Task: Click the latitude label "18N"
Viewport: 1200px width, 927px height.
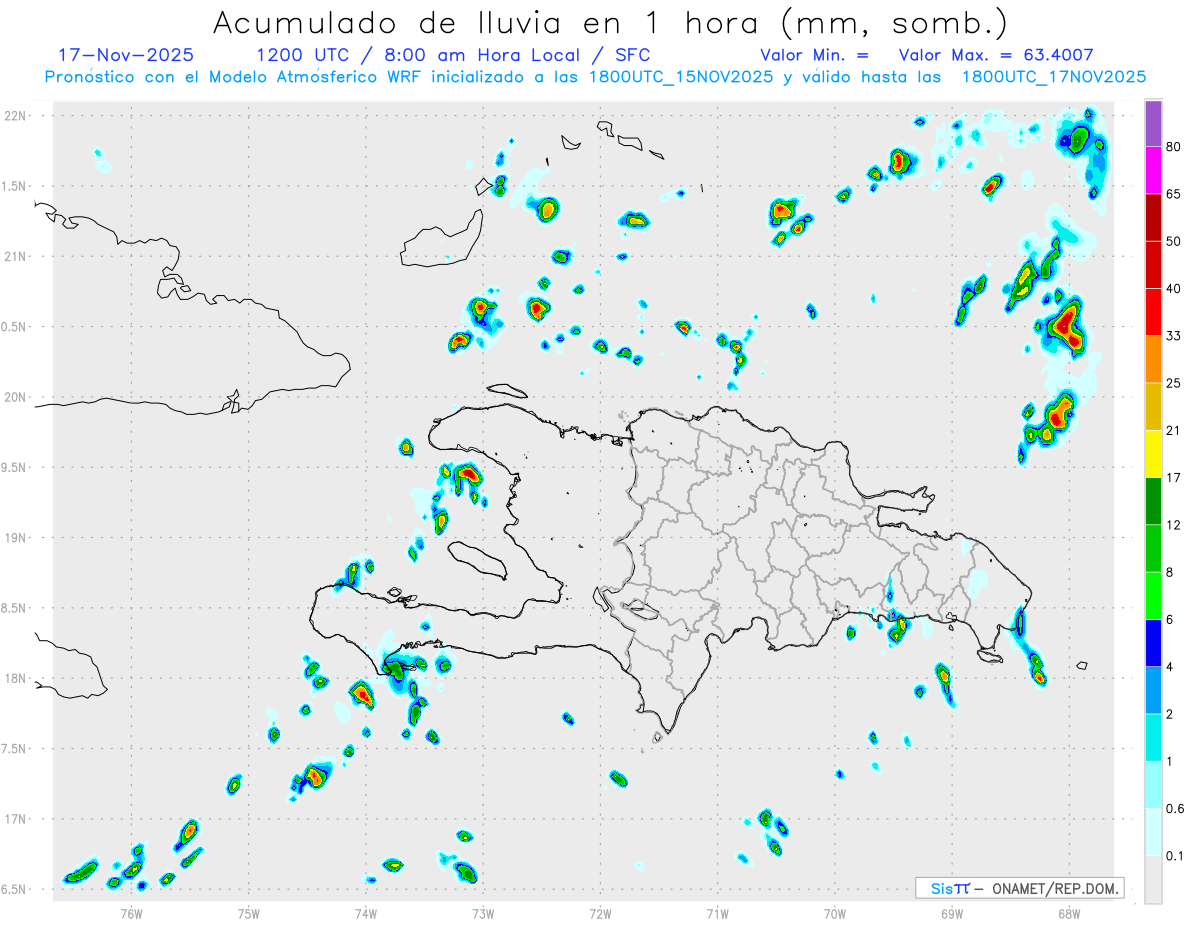Action: pos(17,678)
